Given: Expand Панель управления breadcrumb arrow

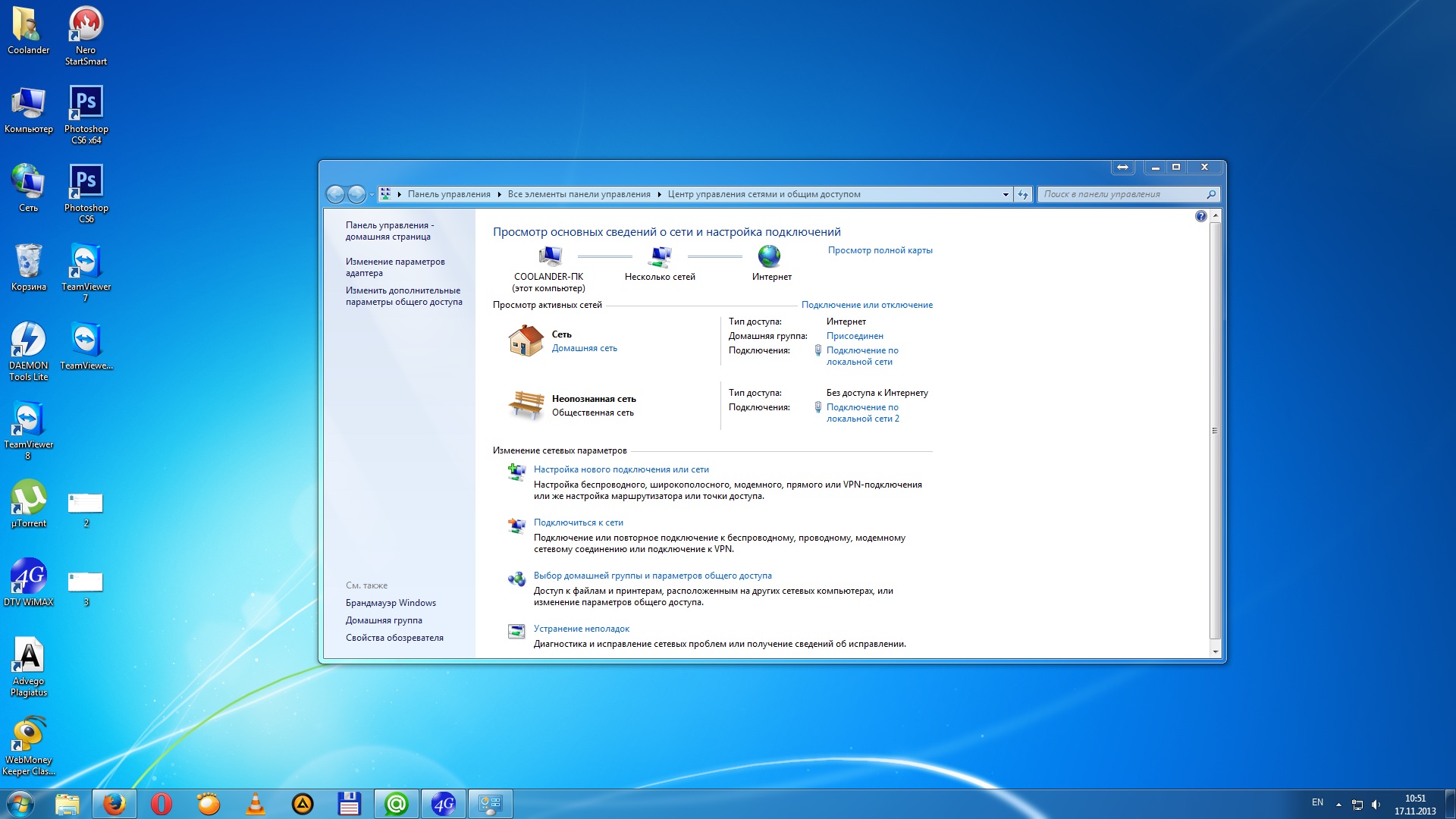Looking at the screenshot, I should 499,195.
